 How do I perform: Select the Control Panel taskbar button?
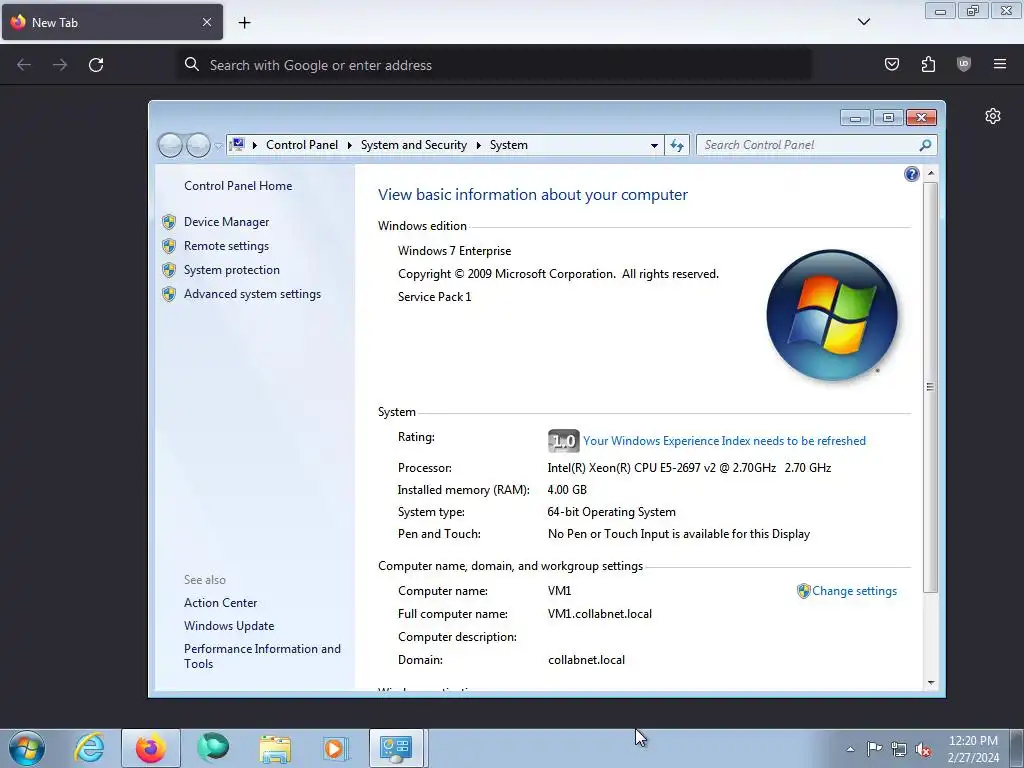[x=397, y=748]
